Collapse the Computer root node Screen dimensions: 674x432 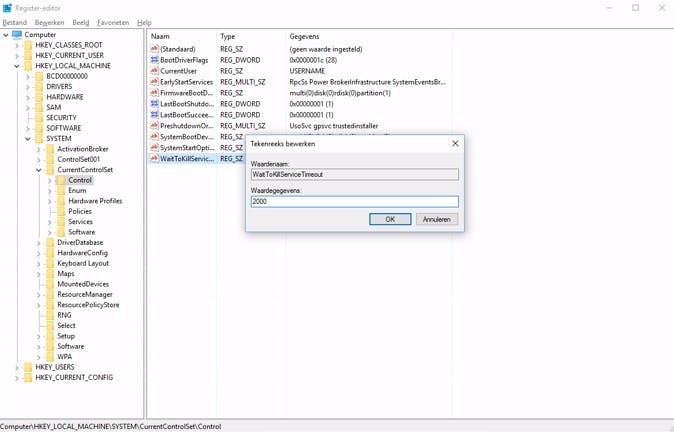[6, 35]
